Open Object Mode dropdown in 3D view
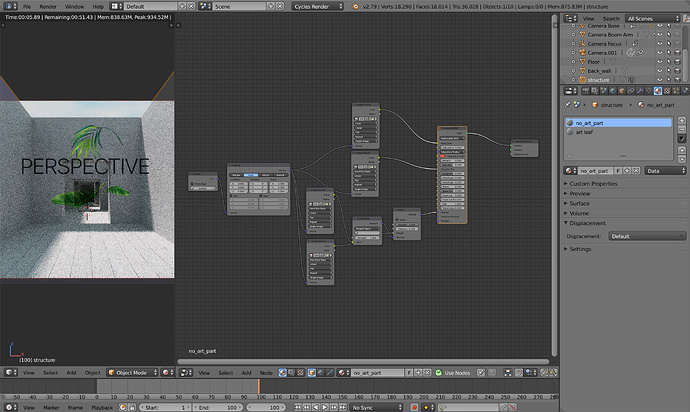Screen dimensions: 690x412 pyautogui.click(x=132, y=372)
